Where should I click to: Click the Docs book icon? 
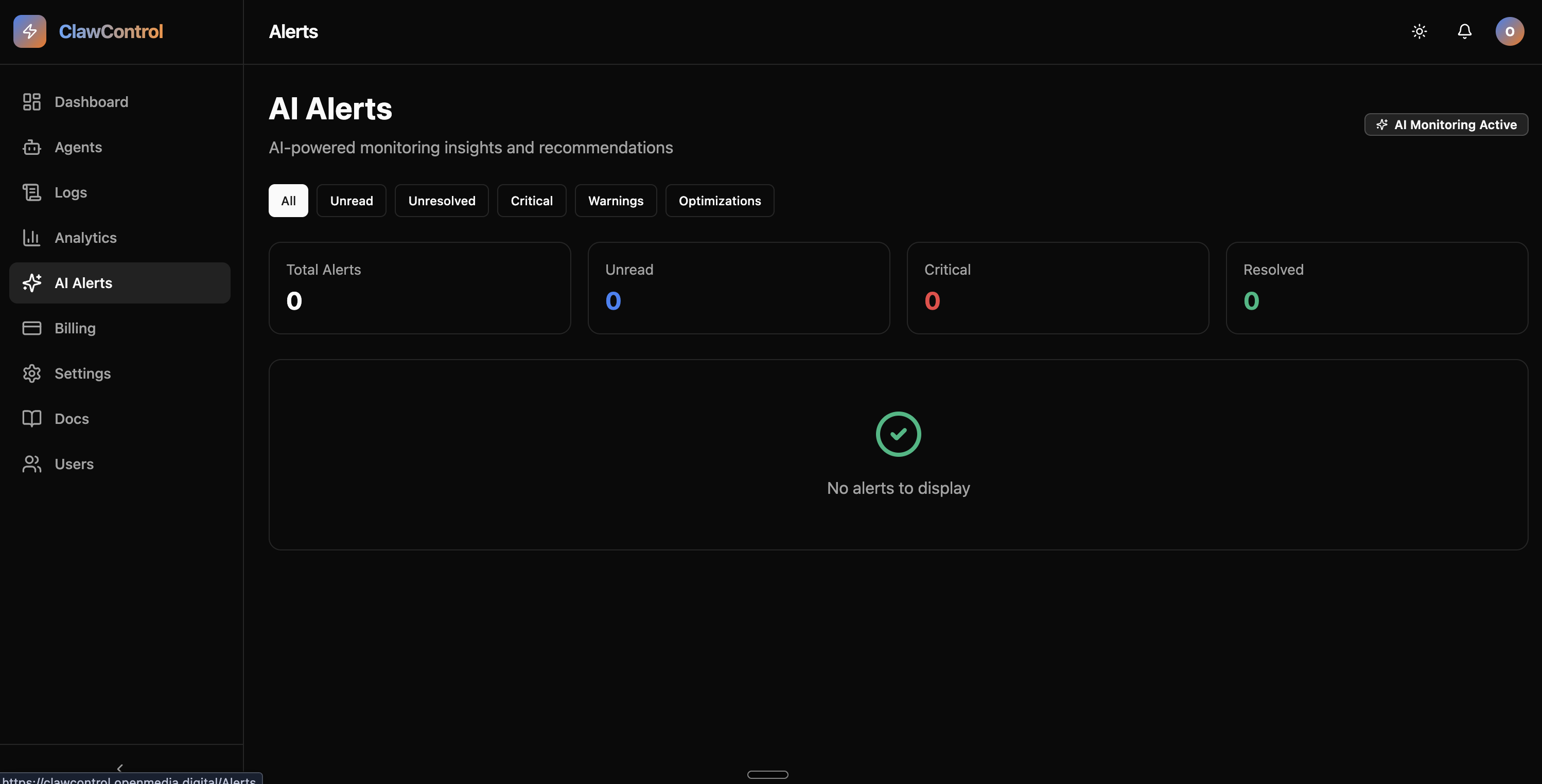(x=31, y=418)
